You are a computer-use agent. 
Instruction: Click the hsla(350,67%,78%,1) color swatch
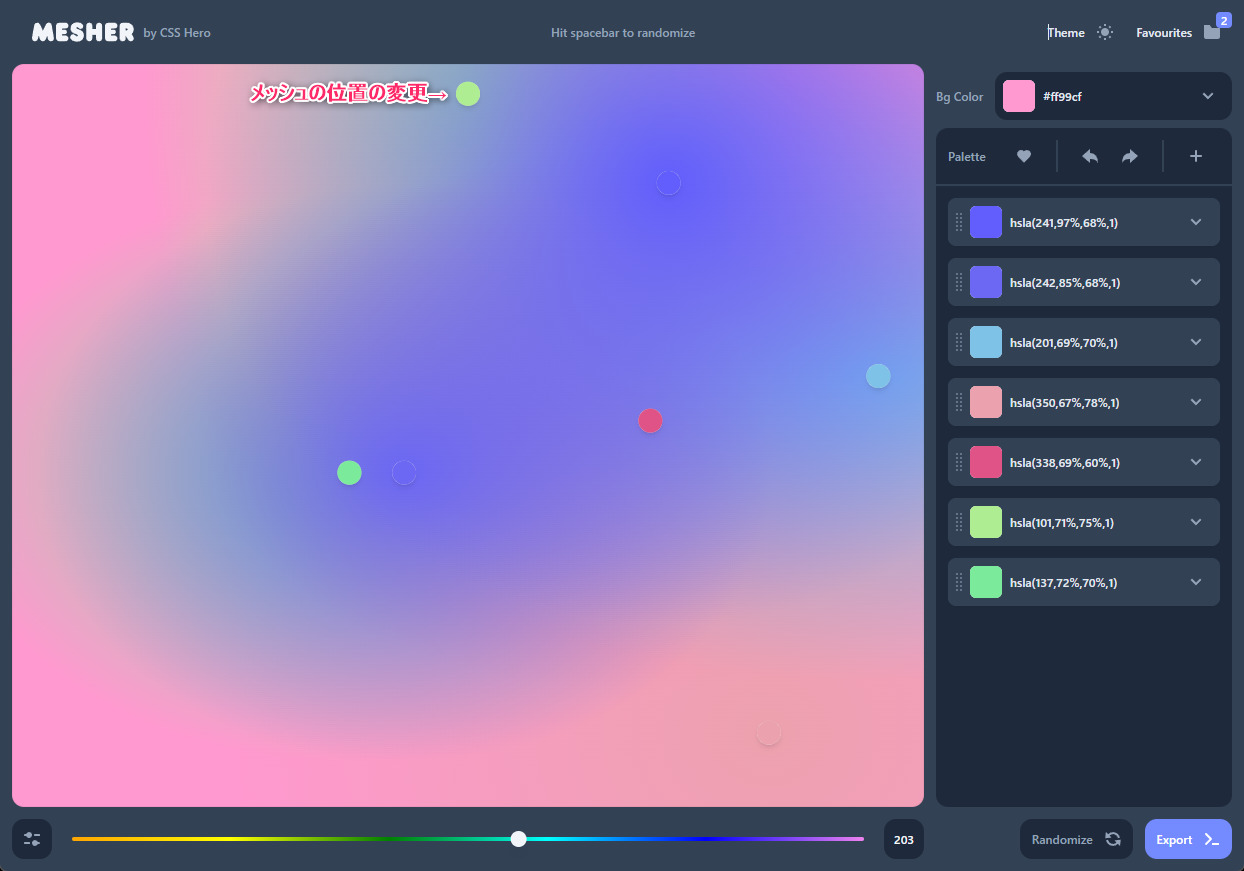pos(985,402)
